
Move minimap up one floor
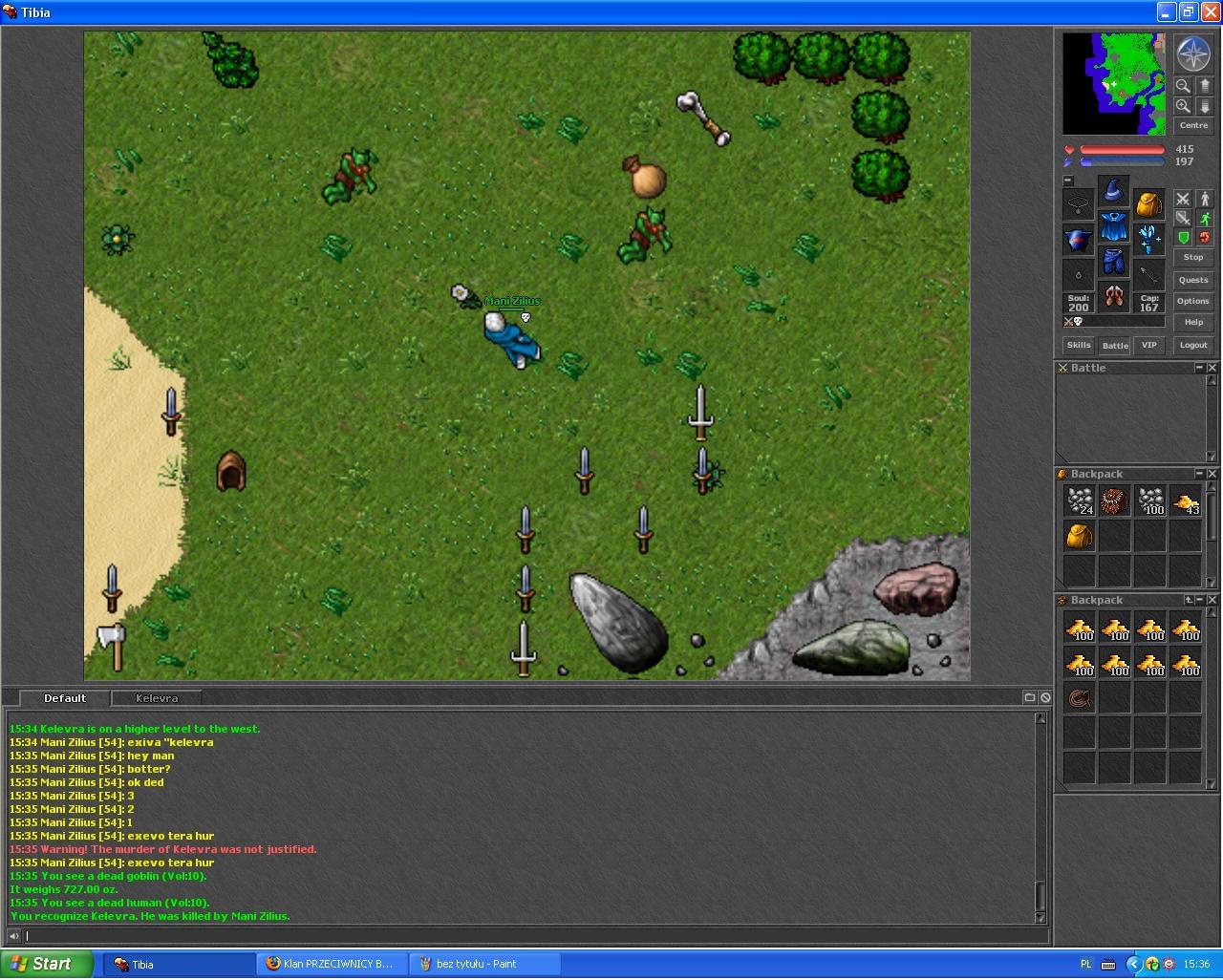tap(1204, 85)
